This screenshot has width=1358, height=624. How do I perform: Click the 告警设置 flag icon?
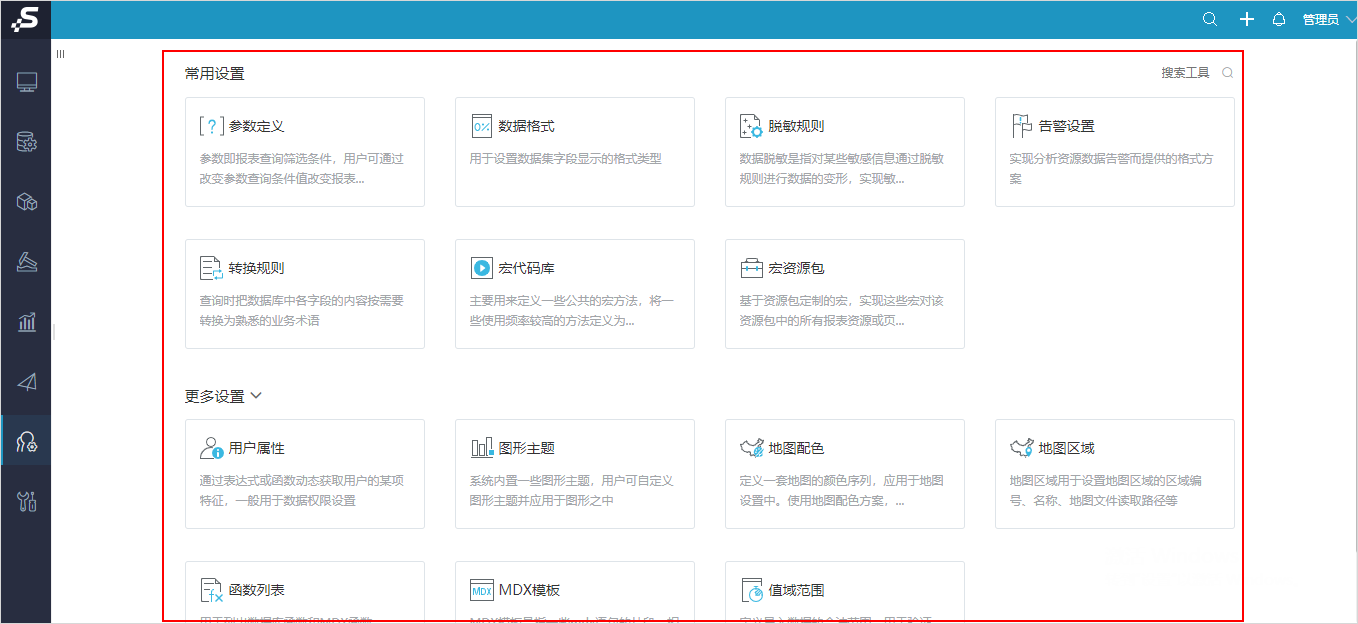[1021, 126]
